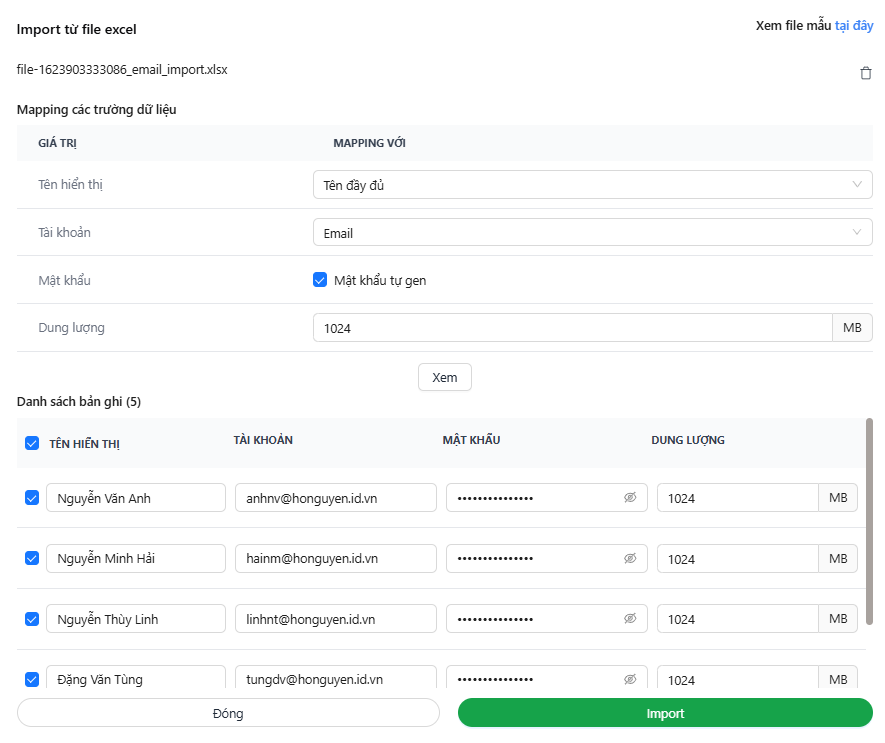Edit account field linhnt@honguyen.id.vn
The width and height of the screenshot is (885, 743).
[336, 619]
